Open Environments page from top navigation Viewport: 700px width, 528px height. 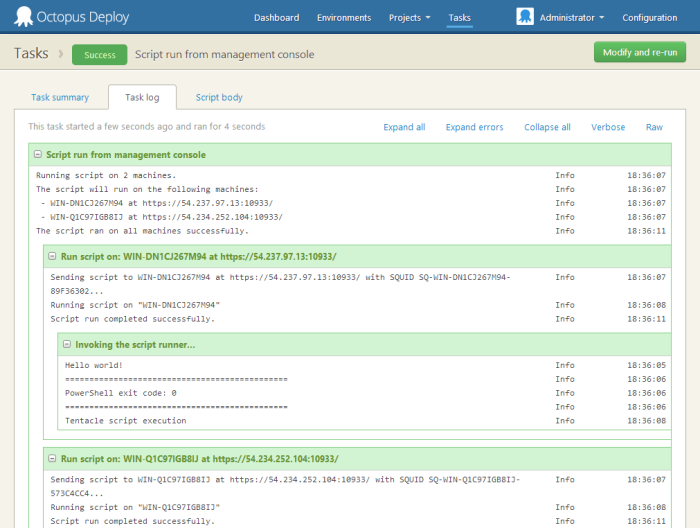[344, 18]
